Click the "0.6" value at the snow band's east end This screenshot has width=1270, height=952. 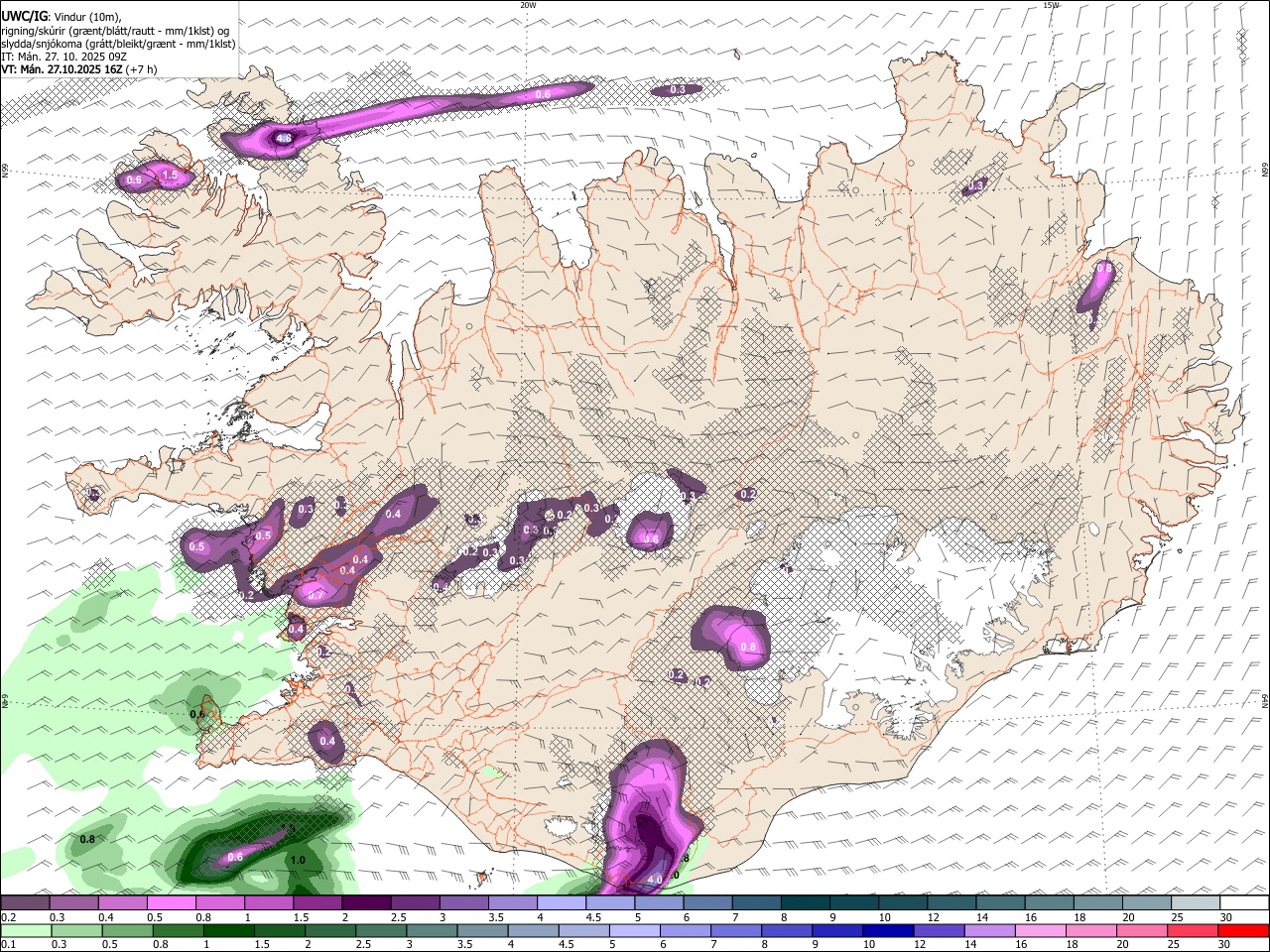point(543,94)
